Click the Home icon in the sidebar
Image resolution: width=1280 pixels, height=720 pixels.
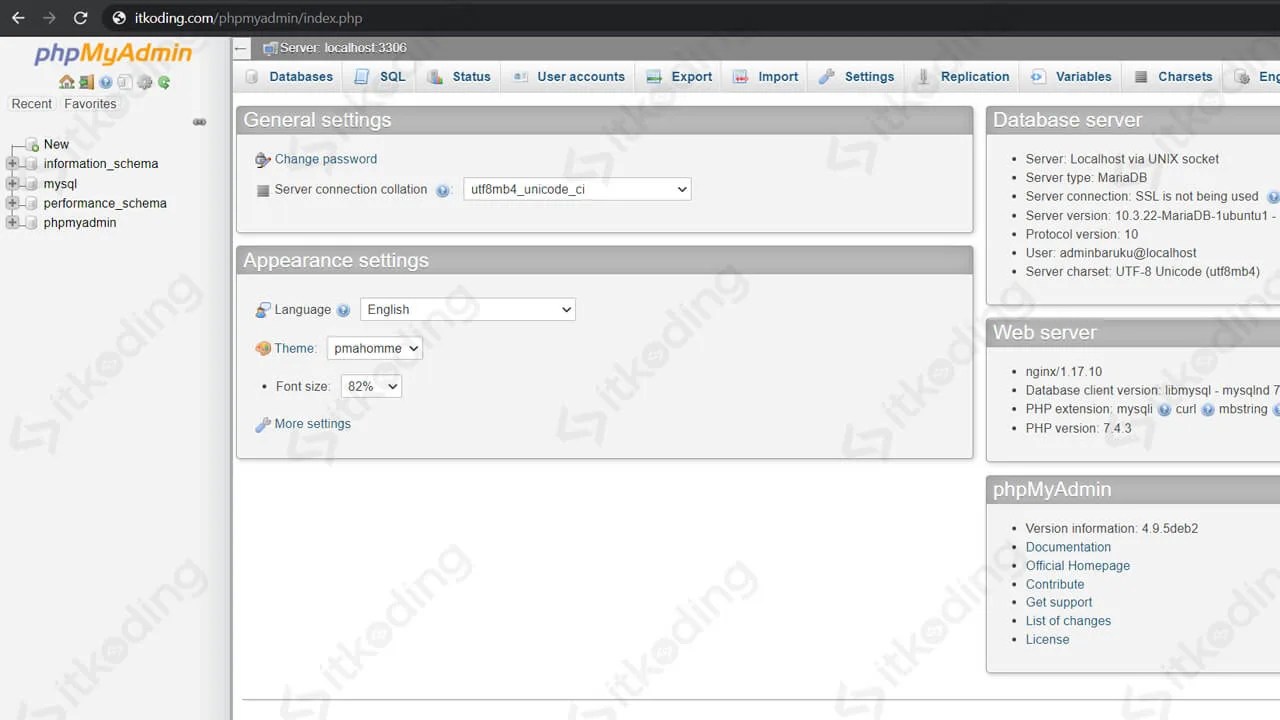coord(68,82)
